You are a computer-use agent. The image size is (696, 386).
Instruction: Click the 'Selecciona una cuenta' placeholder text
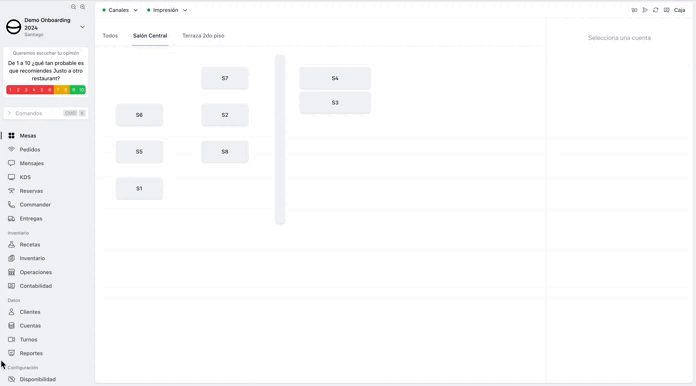pos(619,38)
